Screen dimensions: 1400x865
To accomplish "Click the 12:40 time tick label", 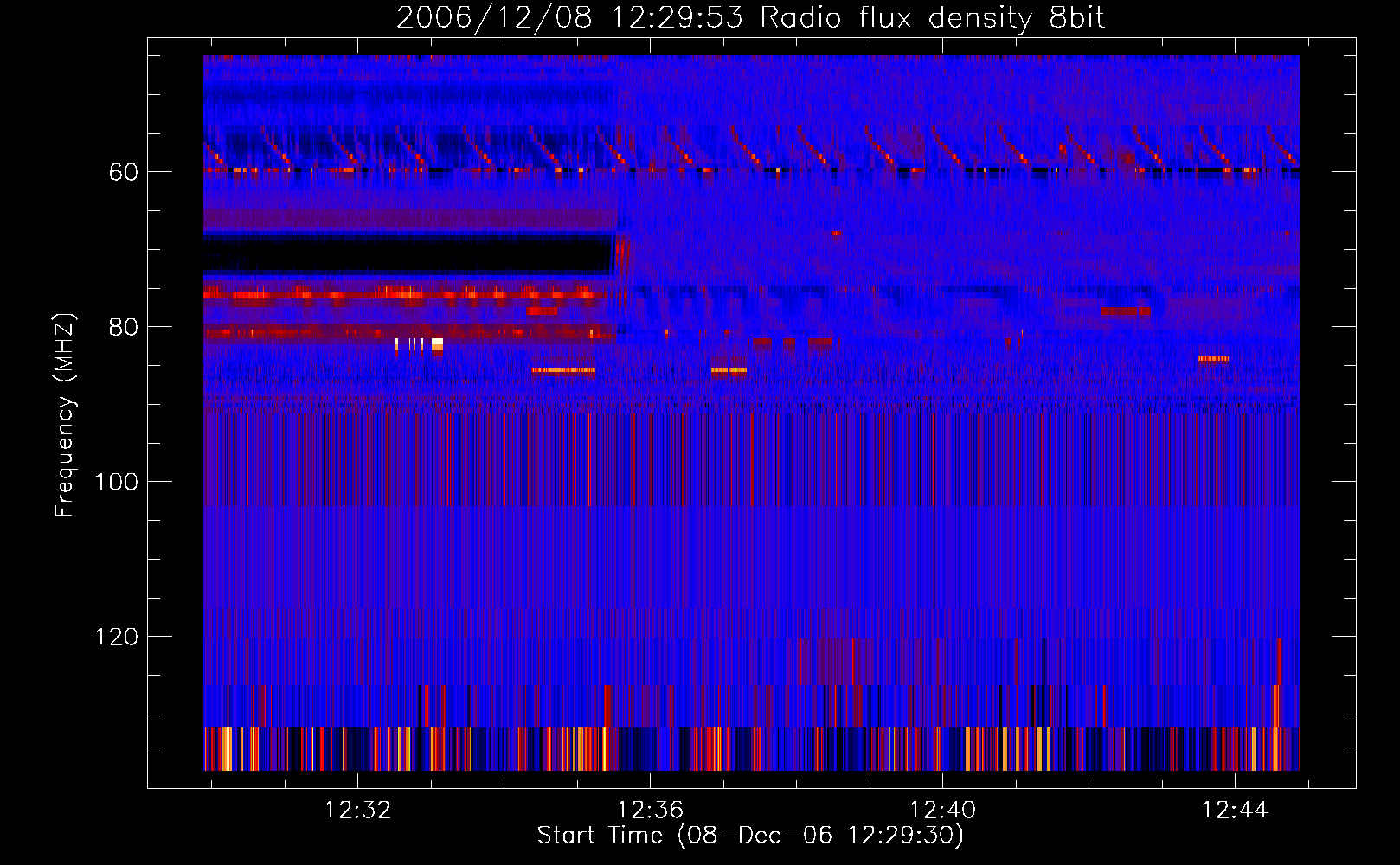I will pyautogui.click(x=942, y=810).
